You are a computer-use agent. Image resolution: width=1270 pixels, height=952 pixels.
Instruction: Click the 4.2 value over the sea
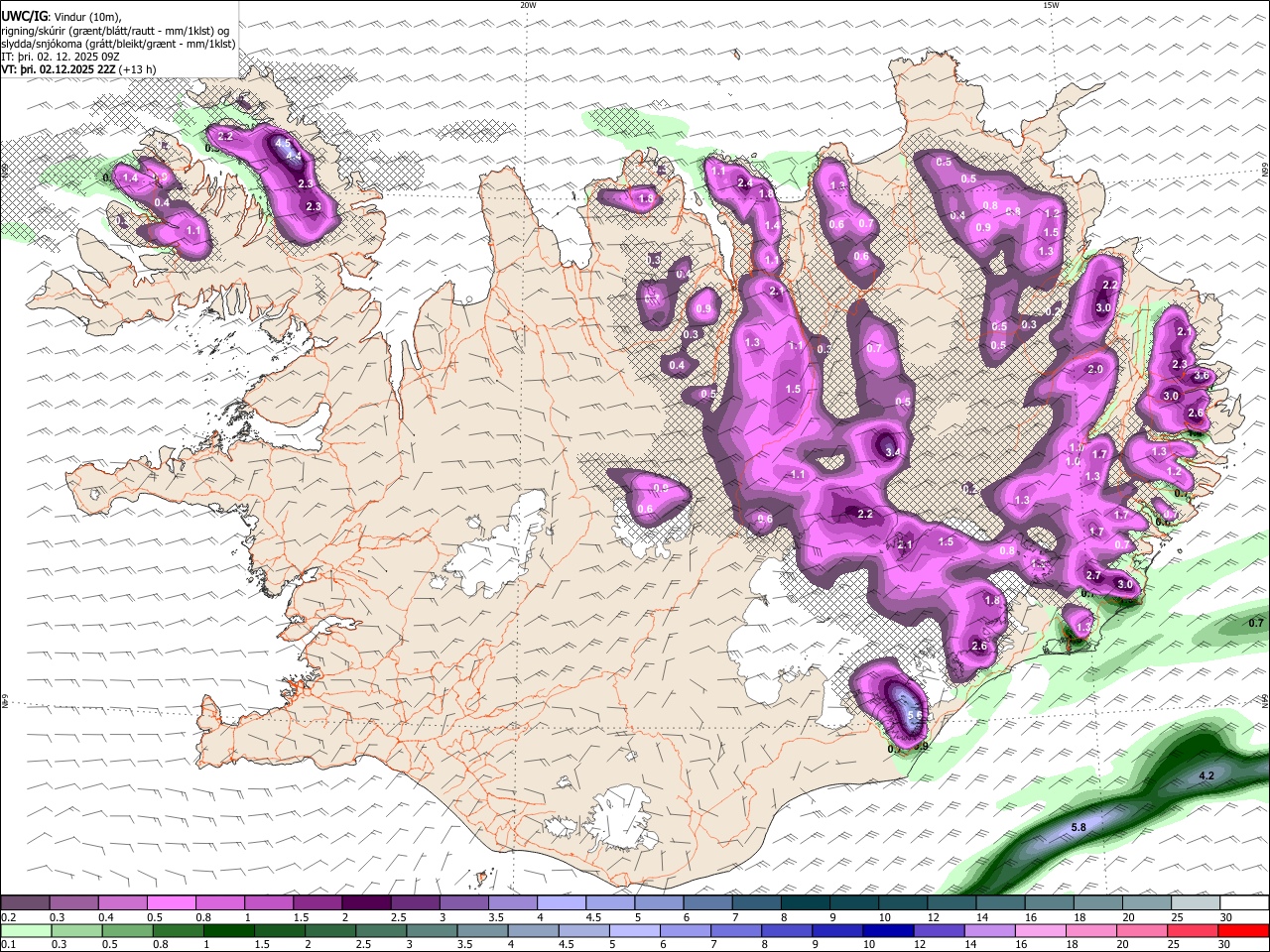1207,775
